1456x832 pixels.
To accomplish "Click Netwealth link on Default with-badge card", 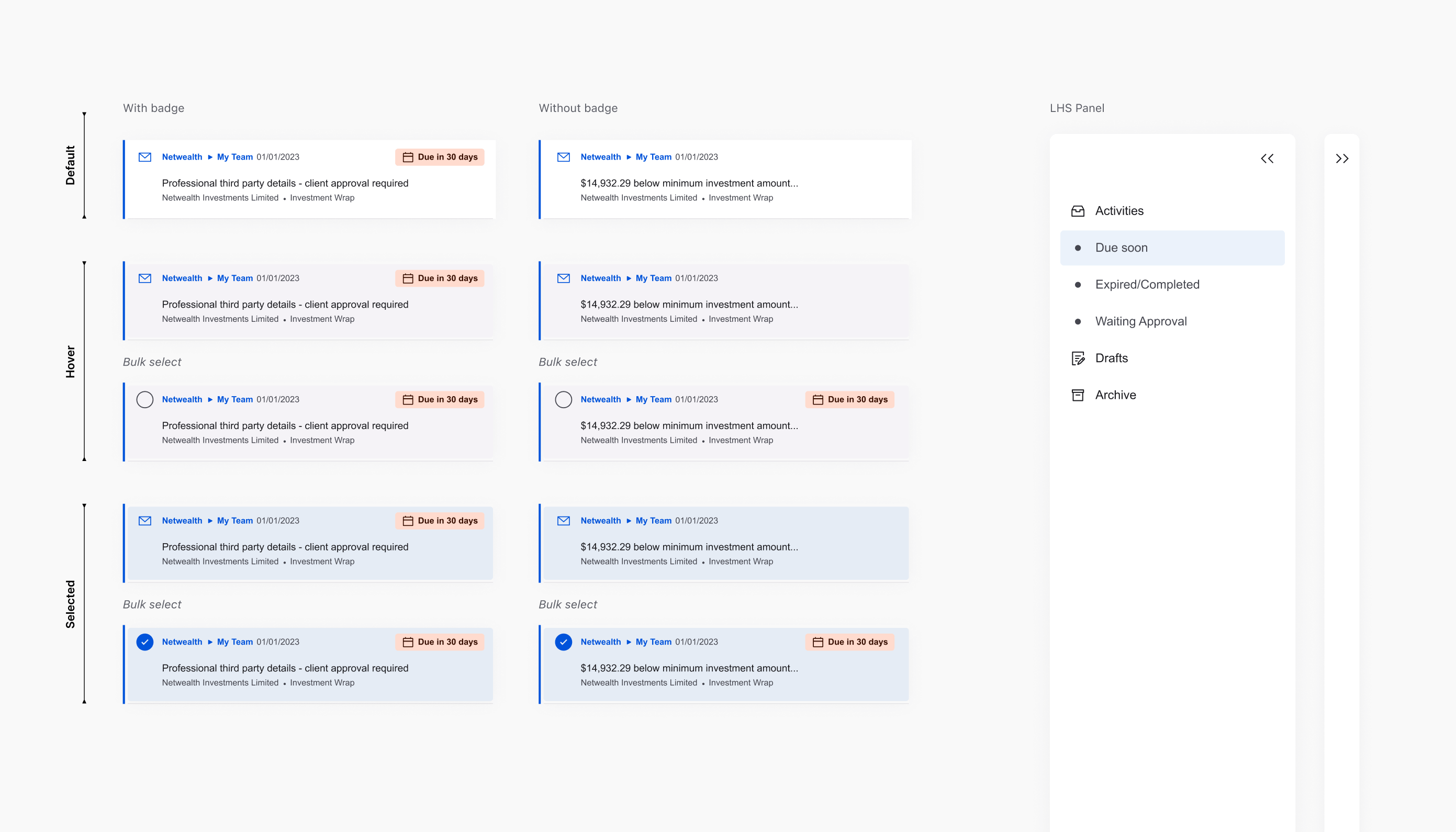I will pyautogui.click(x=182, y=157).
